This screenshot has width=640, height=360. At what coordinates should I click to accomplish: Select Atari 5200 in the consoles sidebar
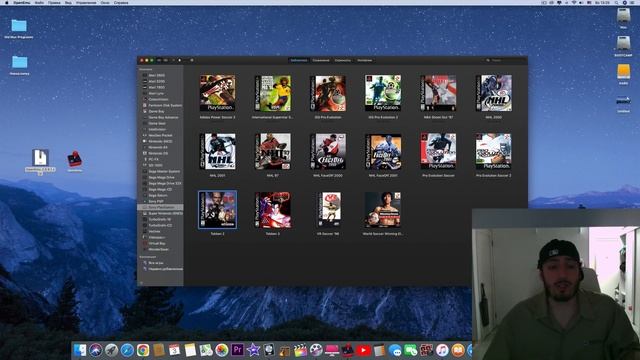pyautogui.click(x=157, y=81)
